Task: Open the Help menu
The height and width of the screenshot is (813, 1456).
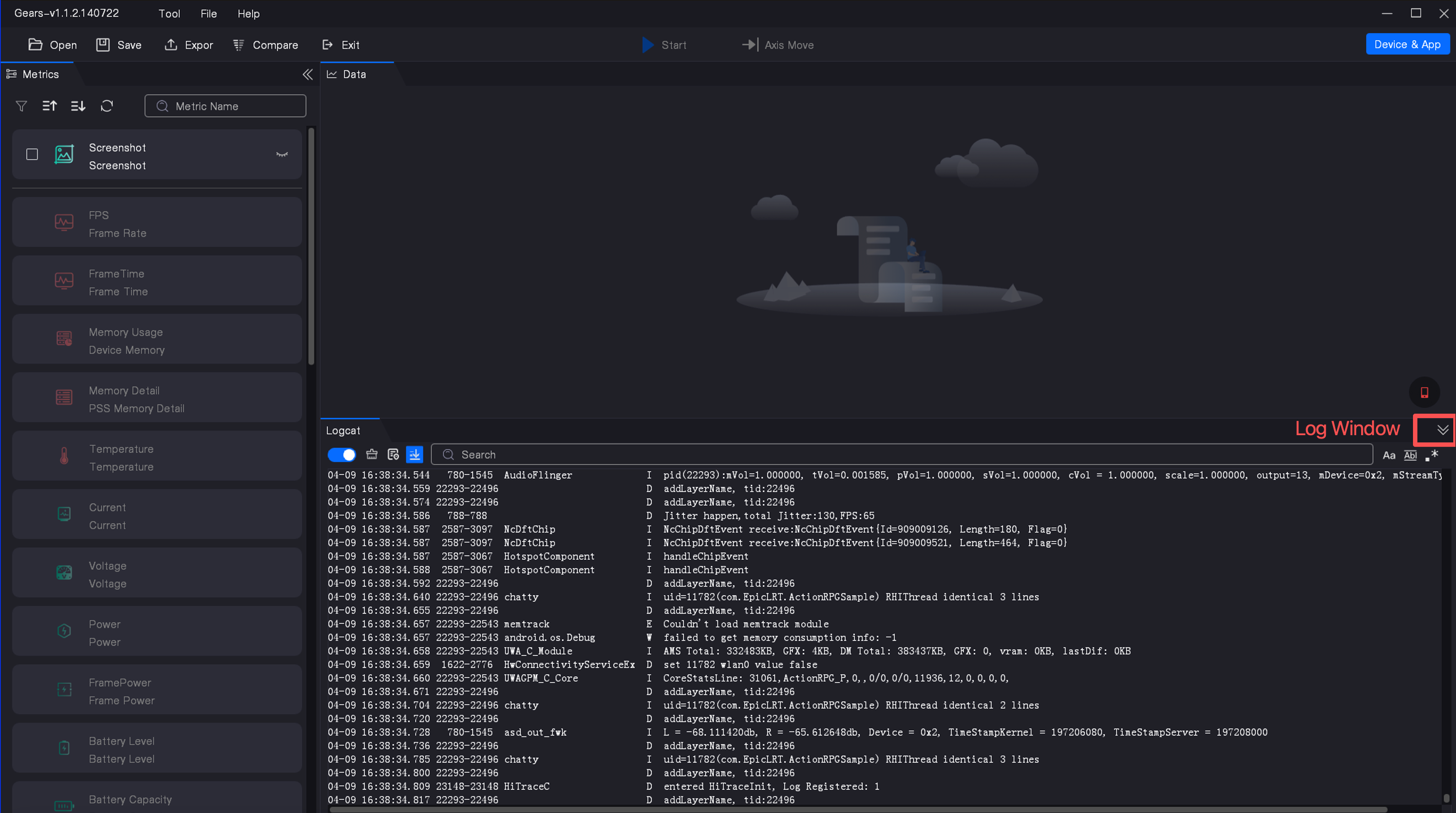Action: pos(248,14)
